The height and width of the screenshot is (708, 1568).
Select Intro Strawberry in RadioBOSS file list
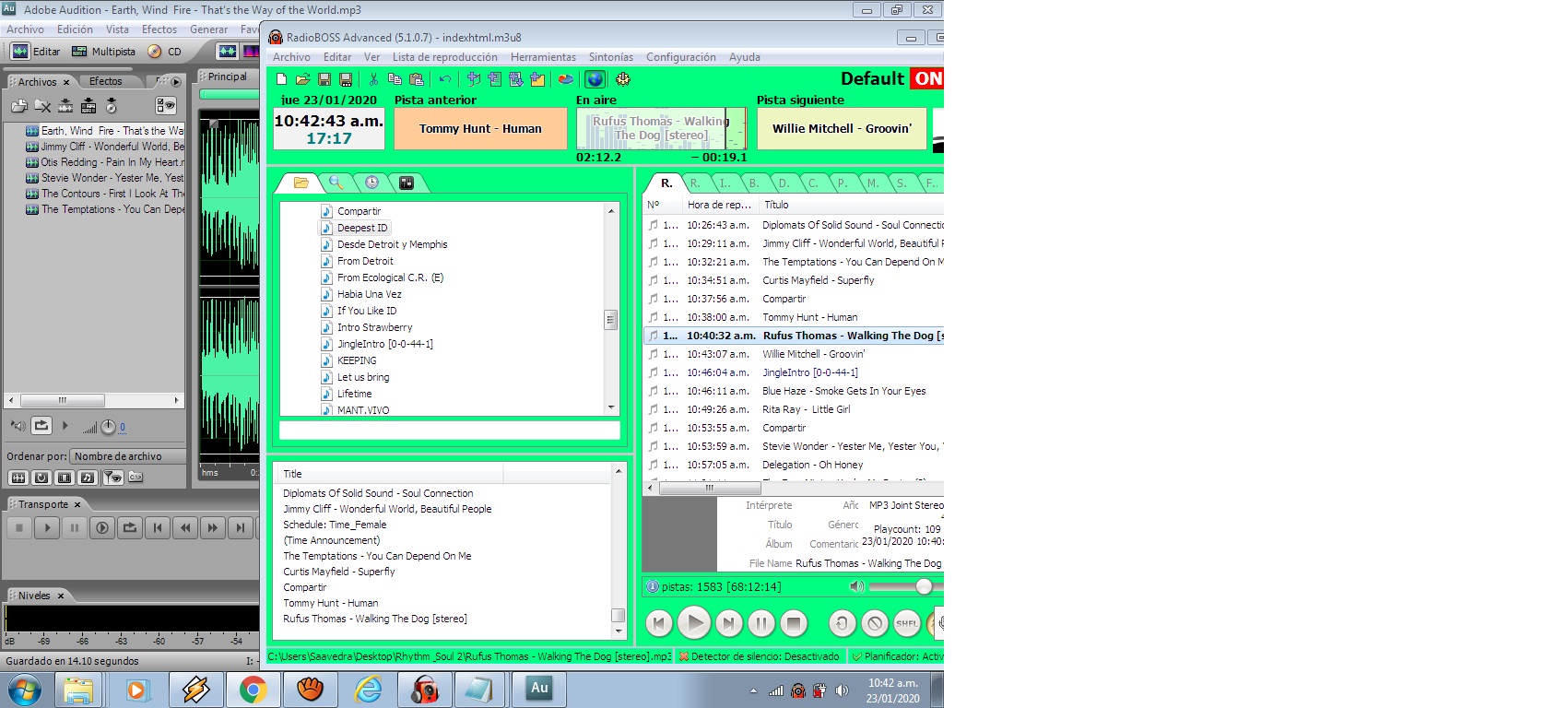374,327
